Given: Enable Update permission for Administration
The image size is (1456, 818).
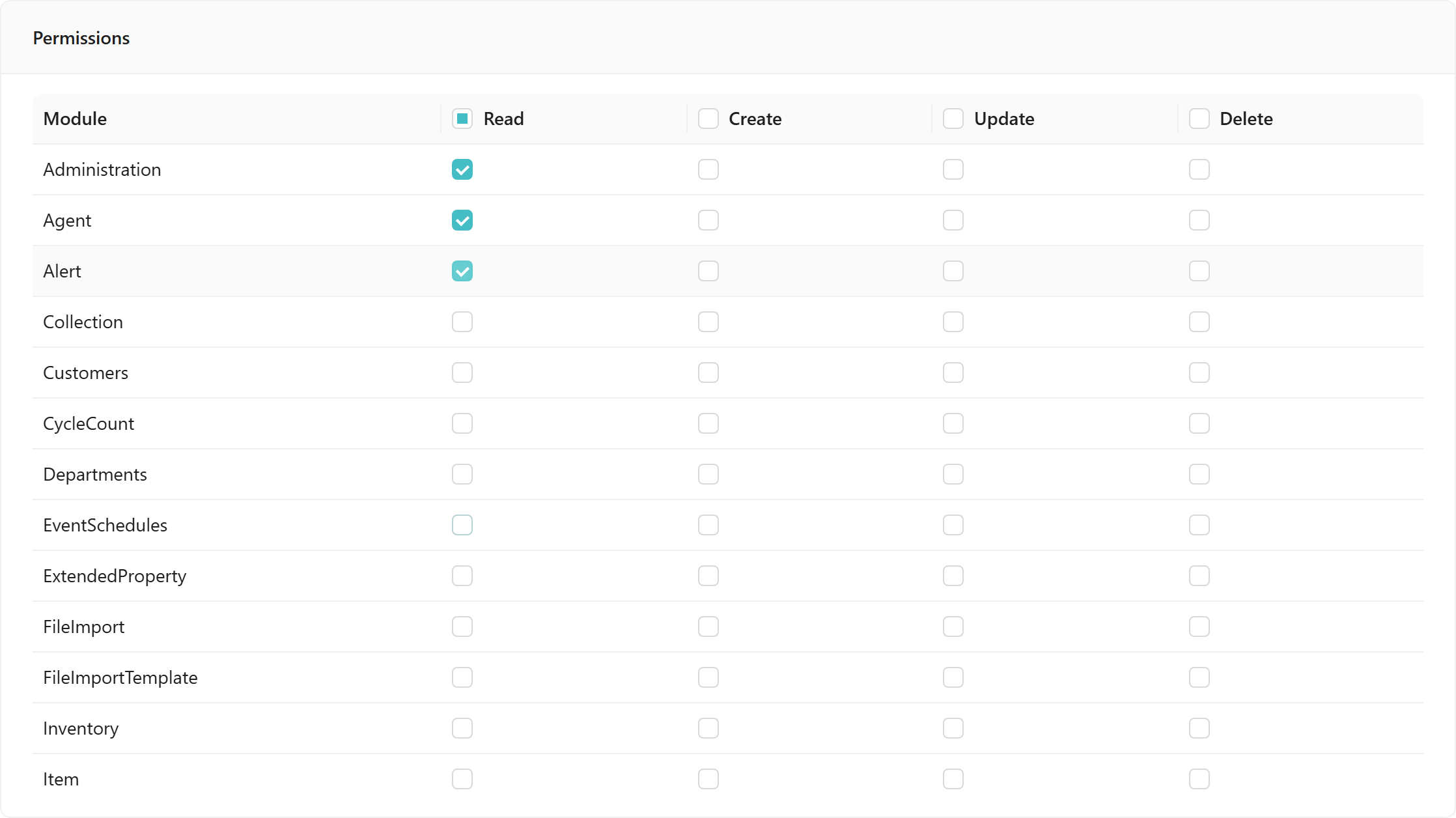Looking at the screenshot, I should [x=953, y=169].
